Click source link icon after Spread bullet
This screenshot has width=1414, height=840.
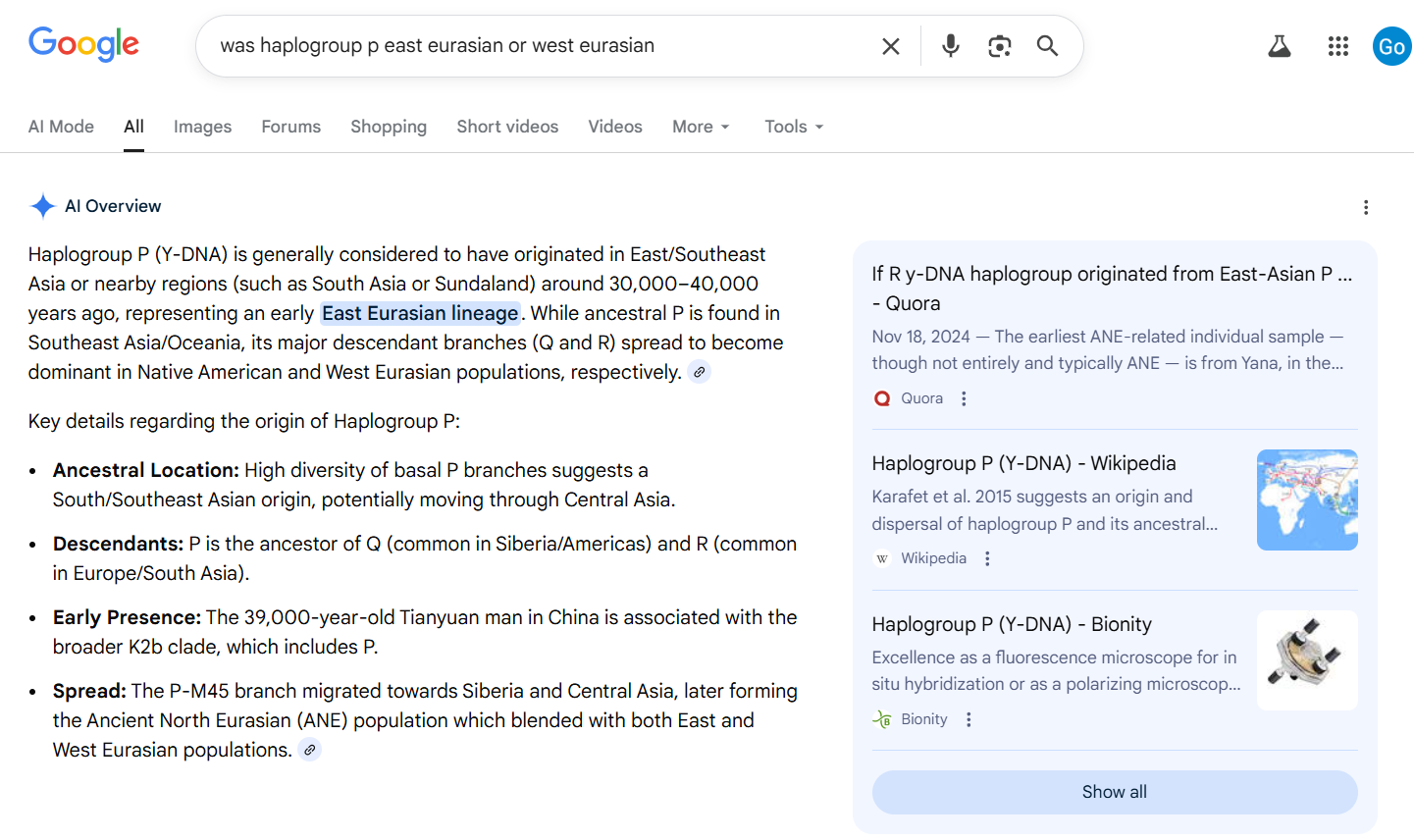pos(309,750)
